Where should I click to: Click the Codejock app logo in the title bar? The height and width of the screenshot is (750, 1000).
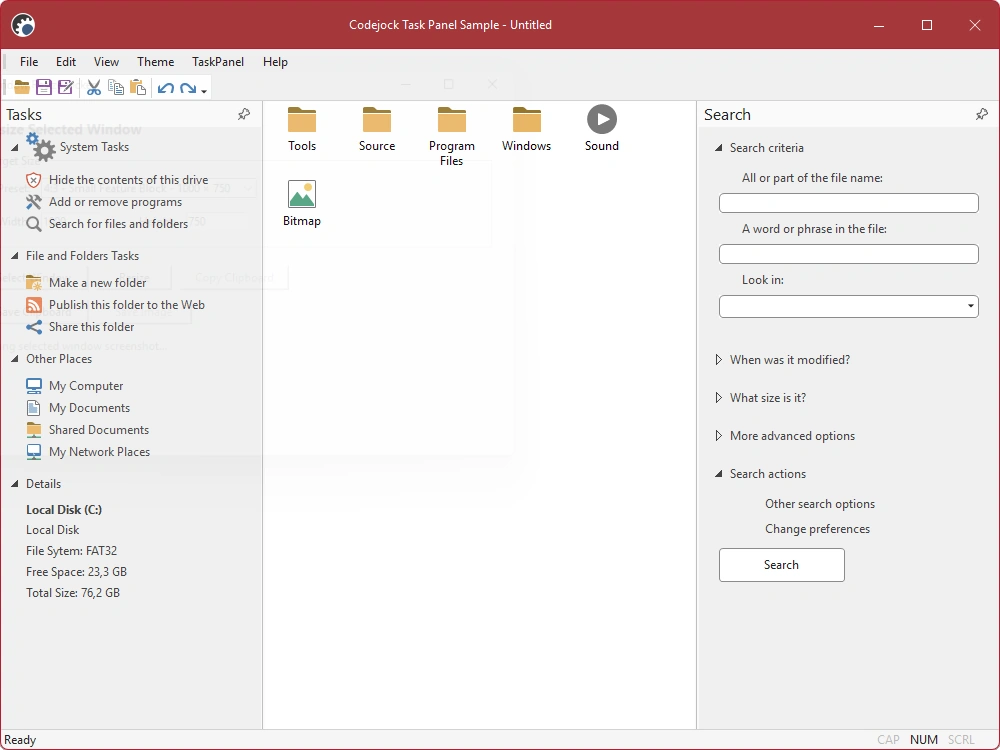coord(23,25)
